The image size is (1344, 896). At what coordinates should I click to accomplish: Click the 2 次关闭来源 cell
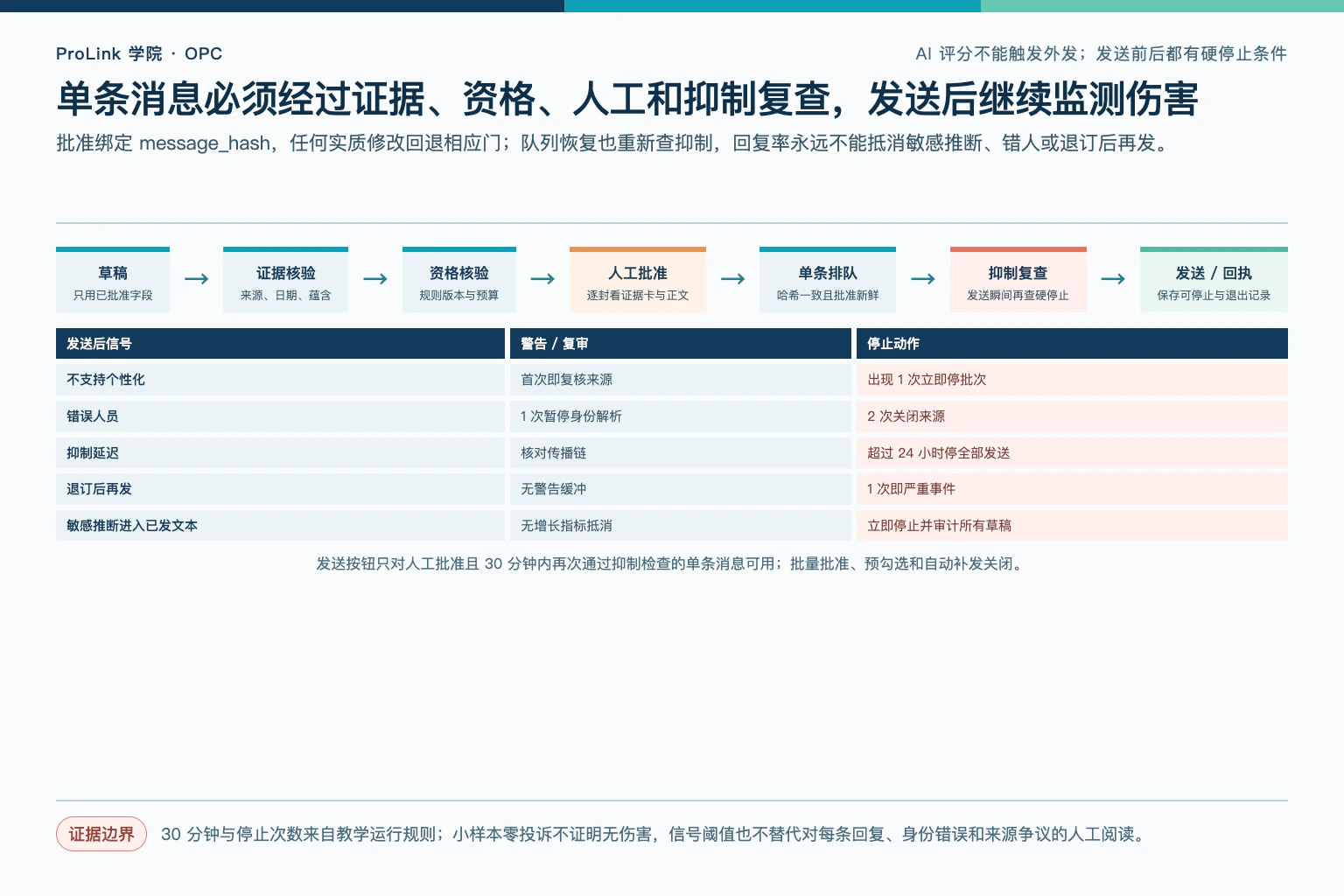pyautogui.click(x=1072, y=416)
